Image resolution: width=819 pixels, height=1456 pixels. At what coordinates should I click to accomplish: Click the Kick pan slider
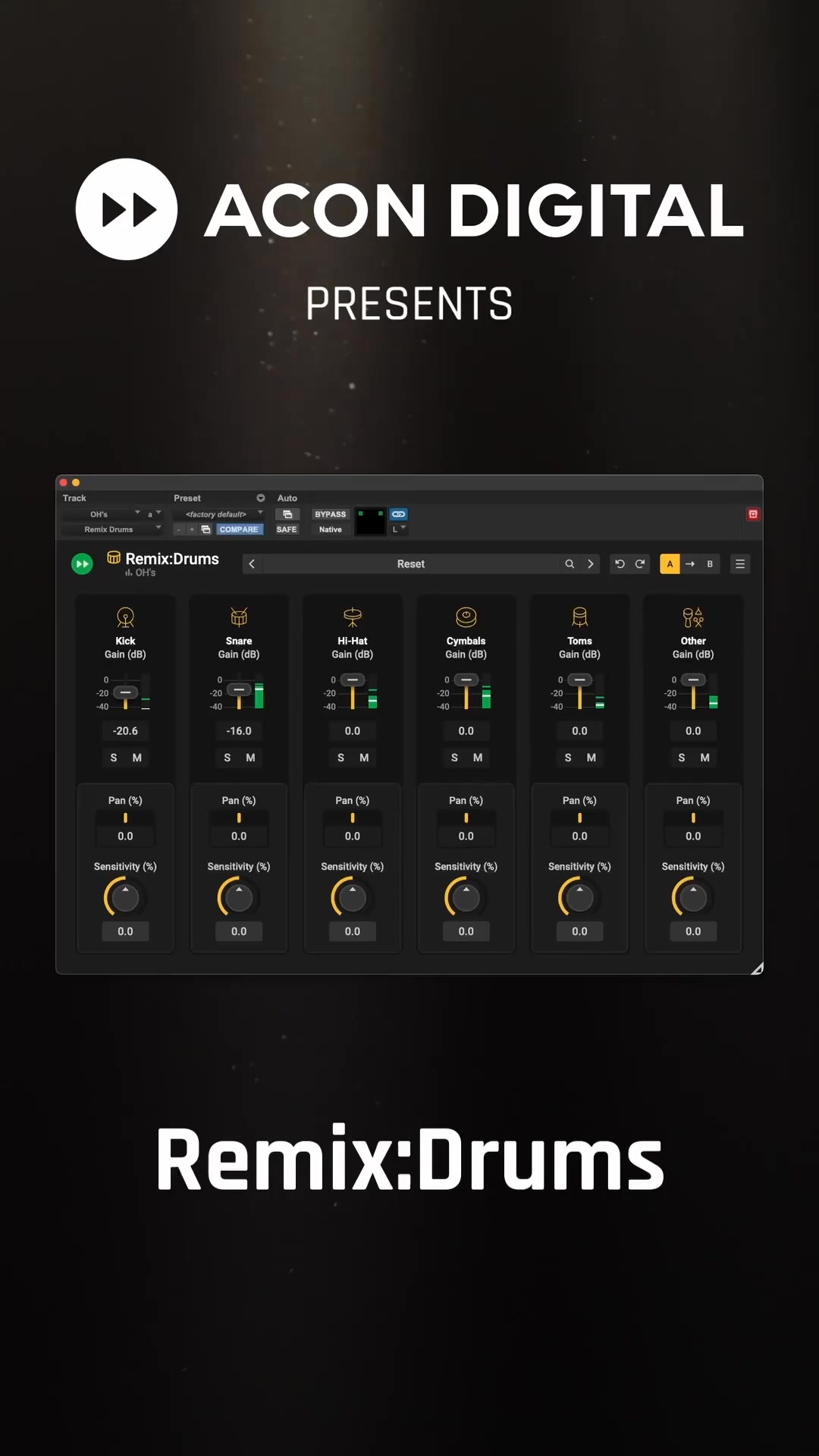pyautogui.click(x=125, y=818)
